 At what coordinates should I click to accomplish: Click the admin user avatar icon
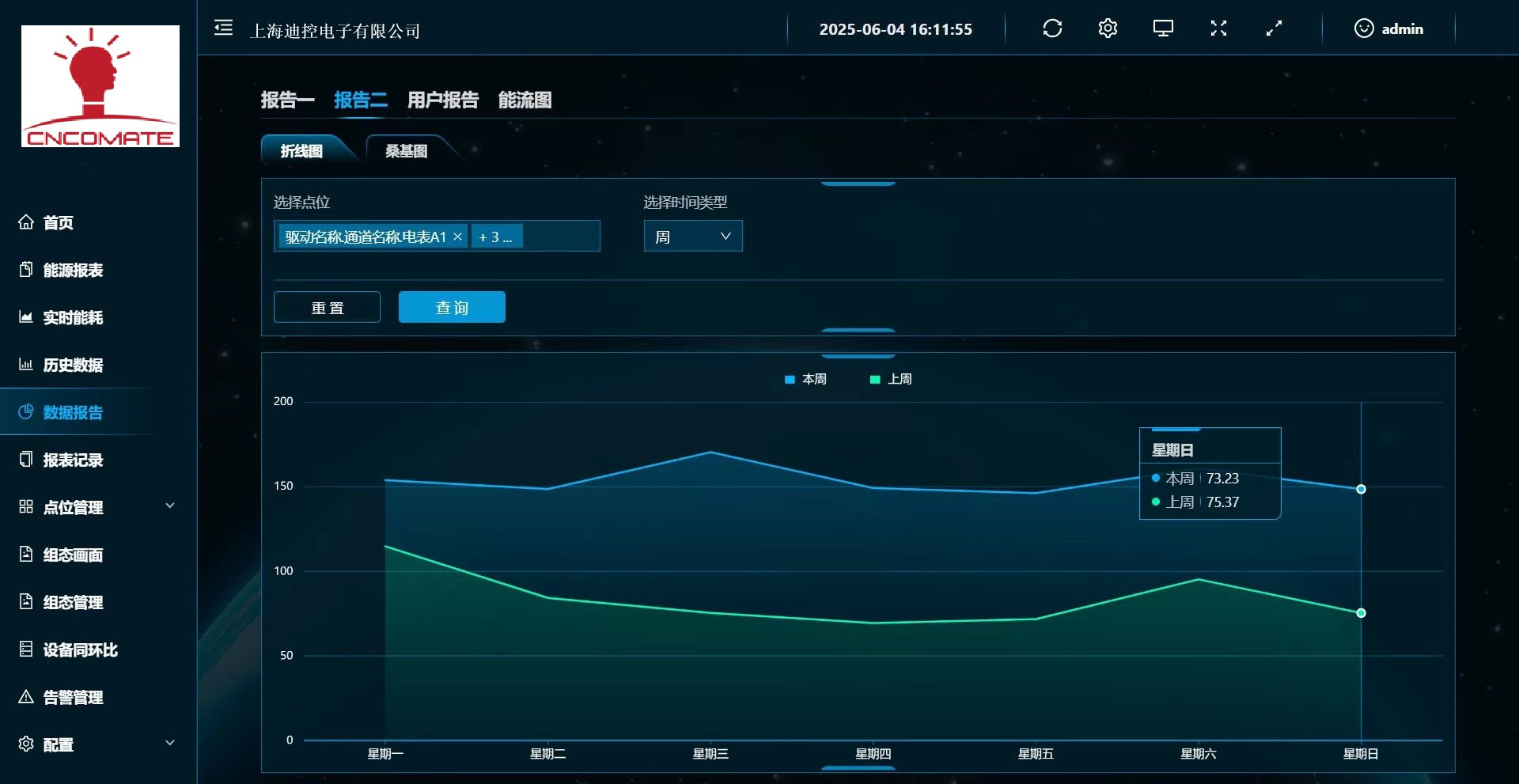1364,28
